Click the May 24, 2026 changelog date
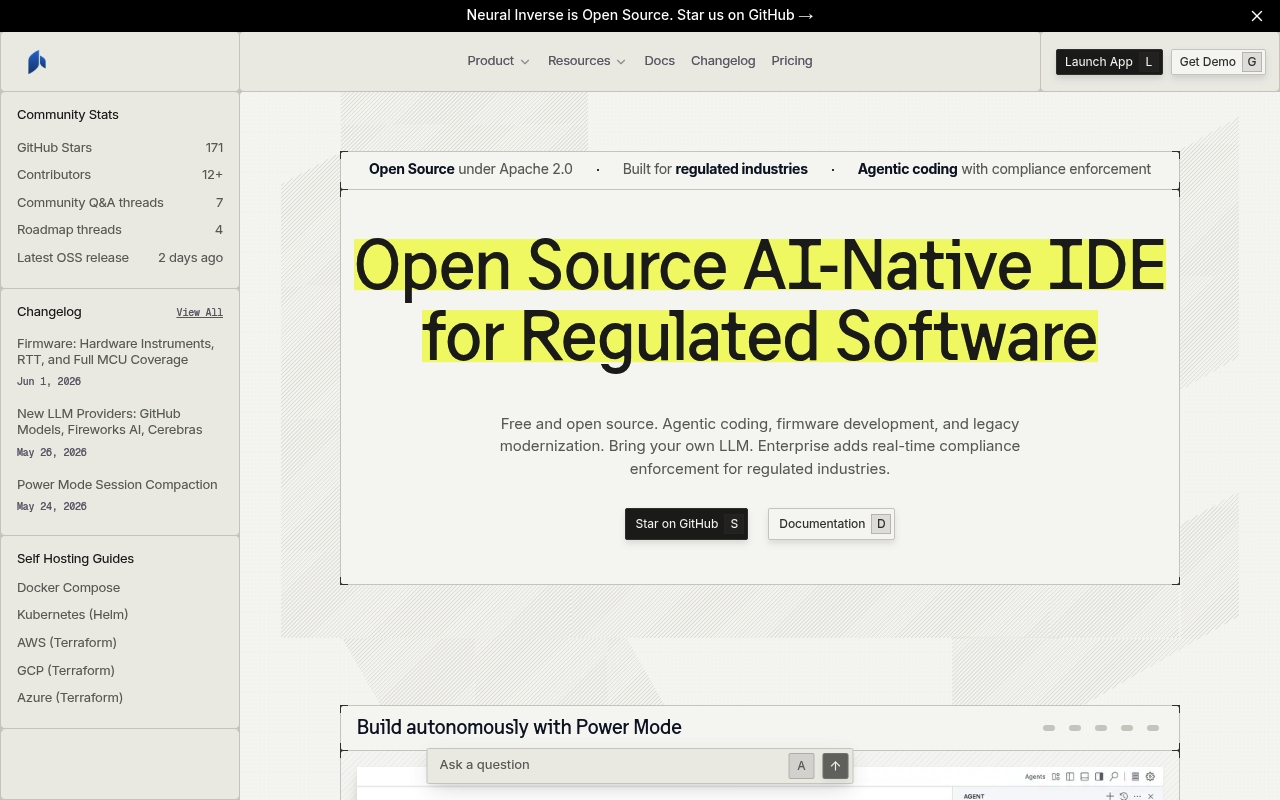This screenshot has height=800, width=1280. tap(52, 506)
